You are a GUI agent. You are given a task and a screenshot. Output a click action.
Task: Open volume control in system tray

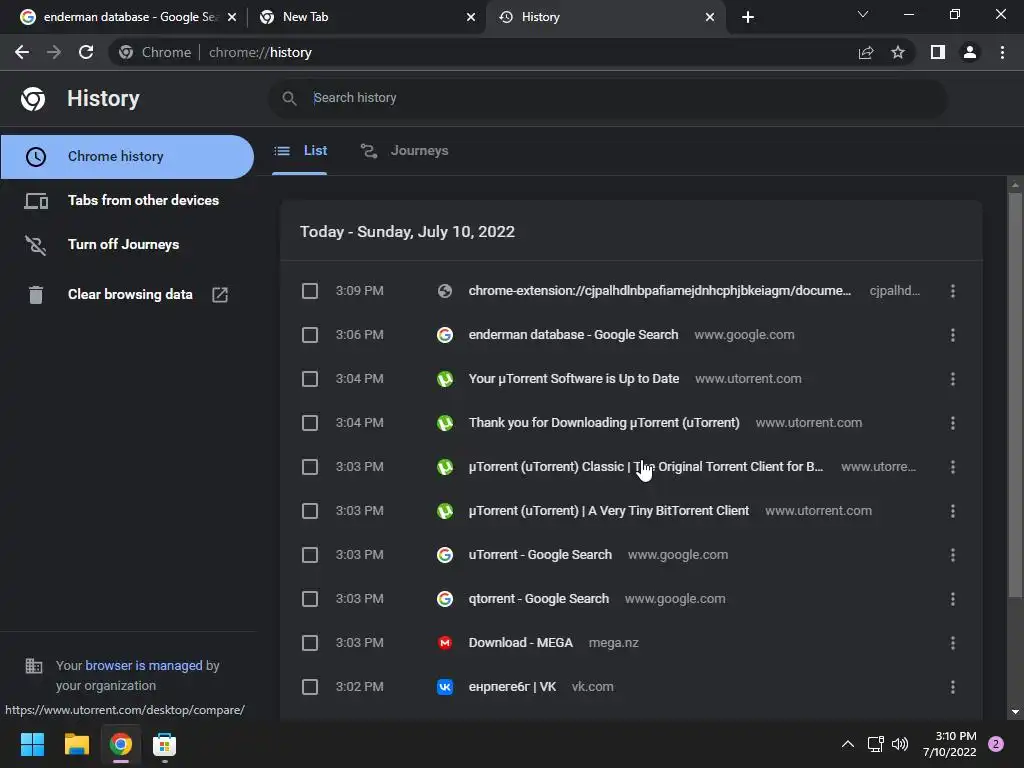pyautogui.click(x=900, y=744)
